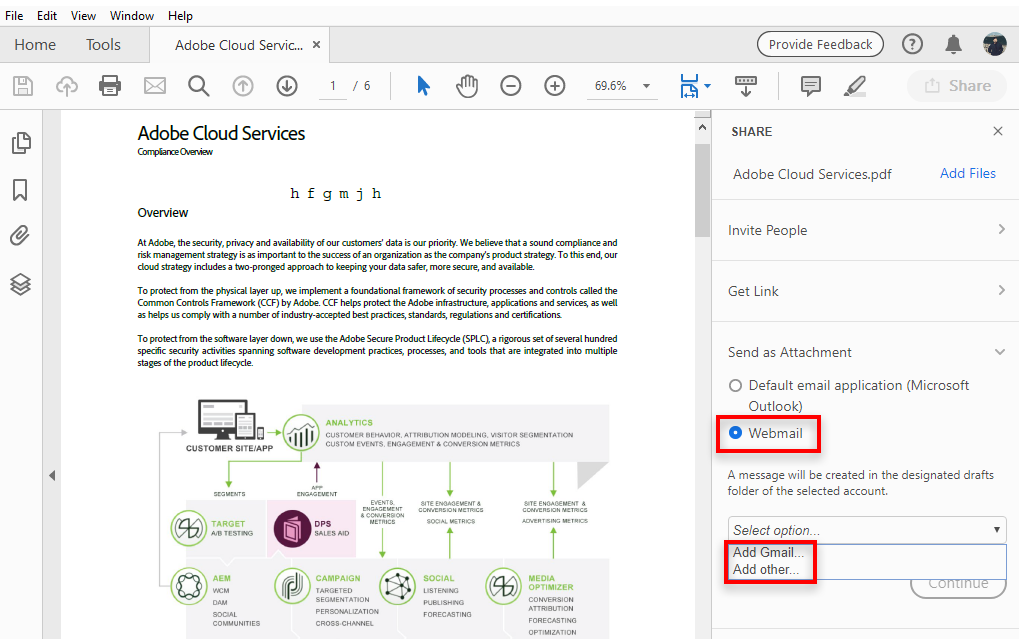Switch to the Home tab
The width and height of the screenshot is (1019, 639).
(35, 45)
